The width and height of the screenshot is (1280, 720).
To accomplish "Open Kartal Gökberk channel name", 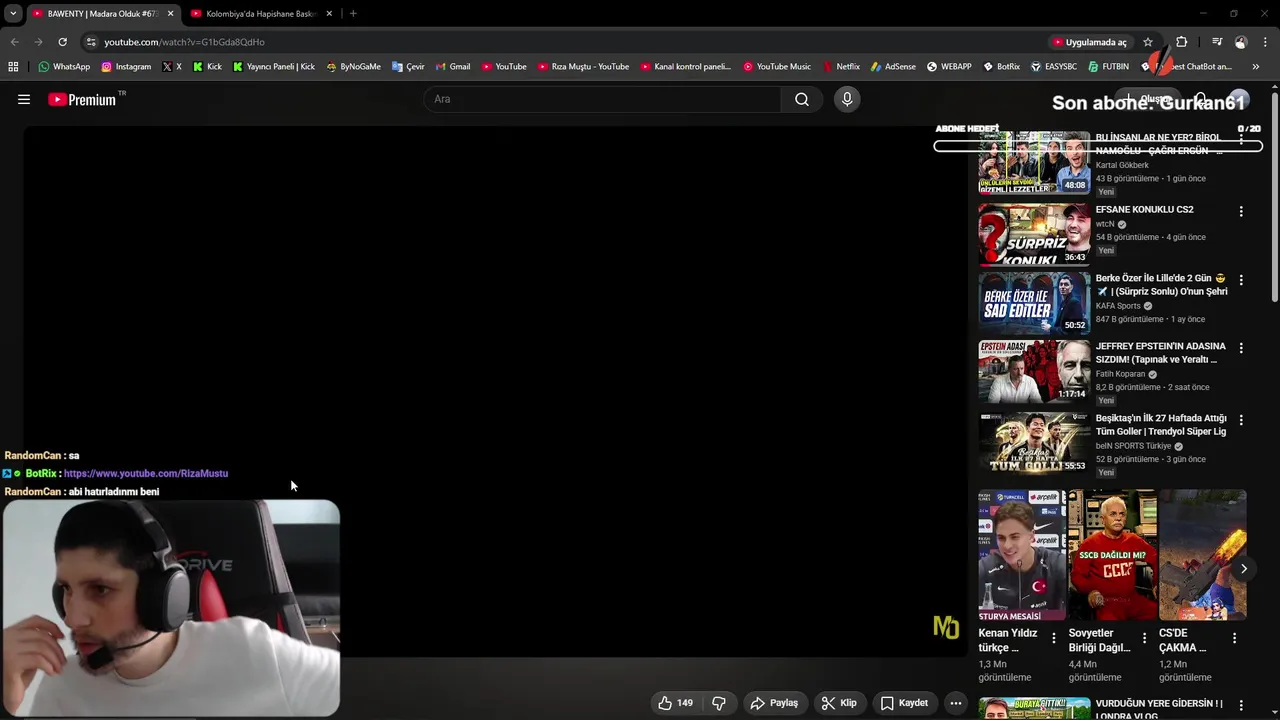I will 1122,165.
